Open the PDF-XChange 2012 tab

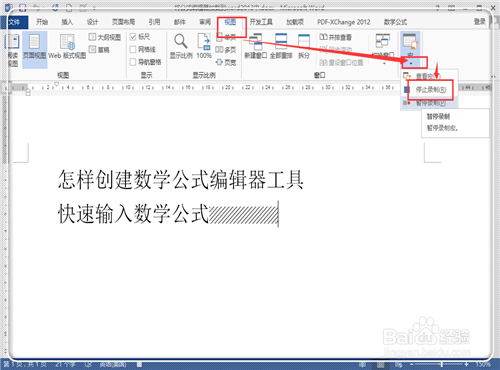[x=344, y=22]
